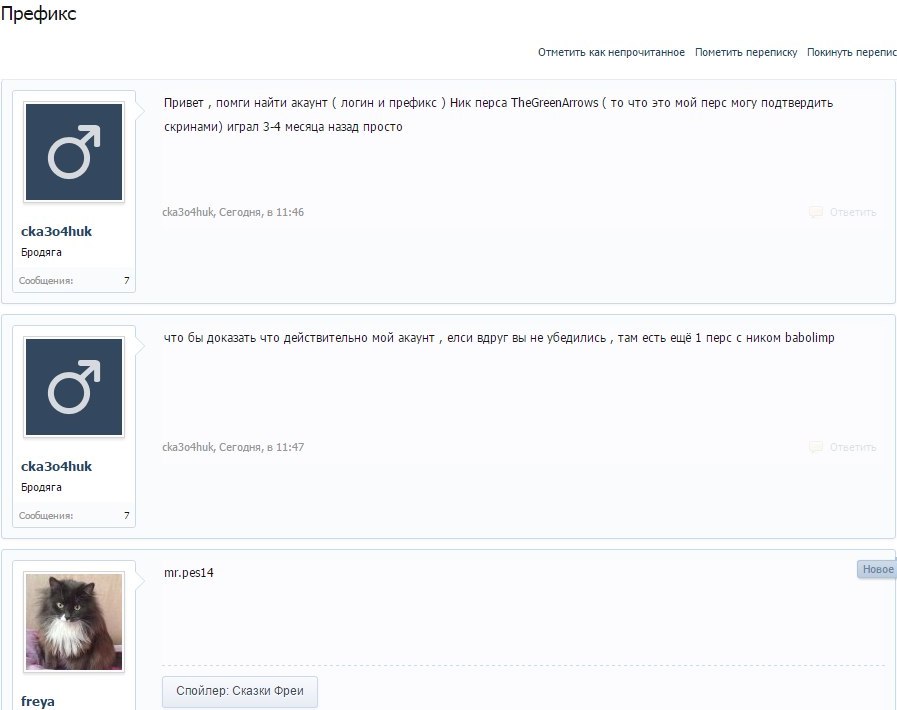Expand the "Спойлер: Сказки Фреи" spoiler
The image size is (897, 710).
[x=240, y=691]
